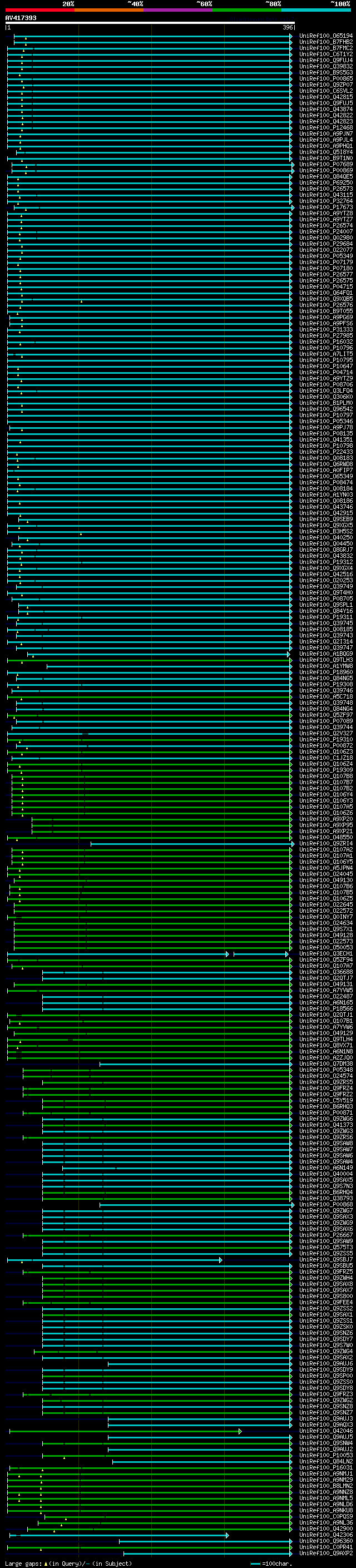Select hit label UniRef100_P18566
356x1568 pixels.
click(x=325, y=1008)
